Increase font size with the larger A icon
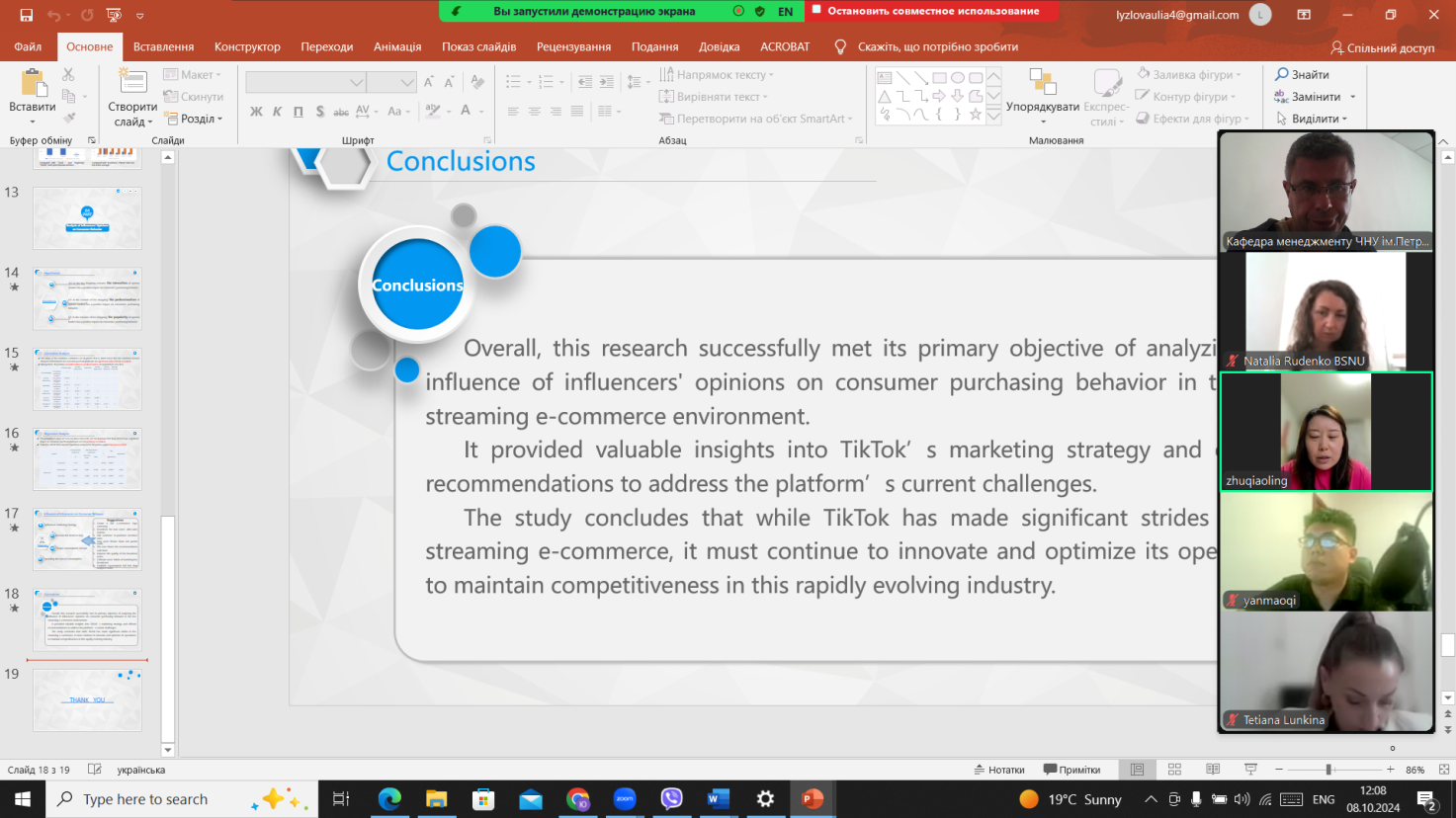 pos(428,82)
